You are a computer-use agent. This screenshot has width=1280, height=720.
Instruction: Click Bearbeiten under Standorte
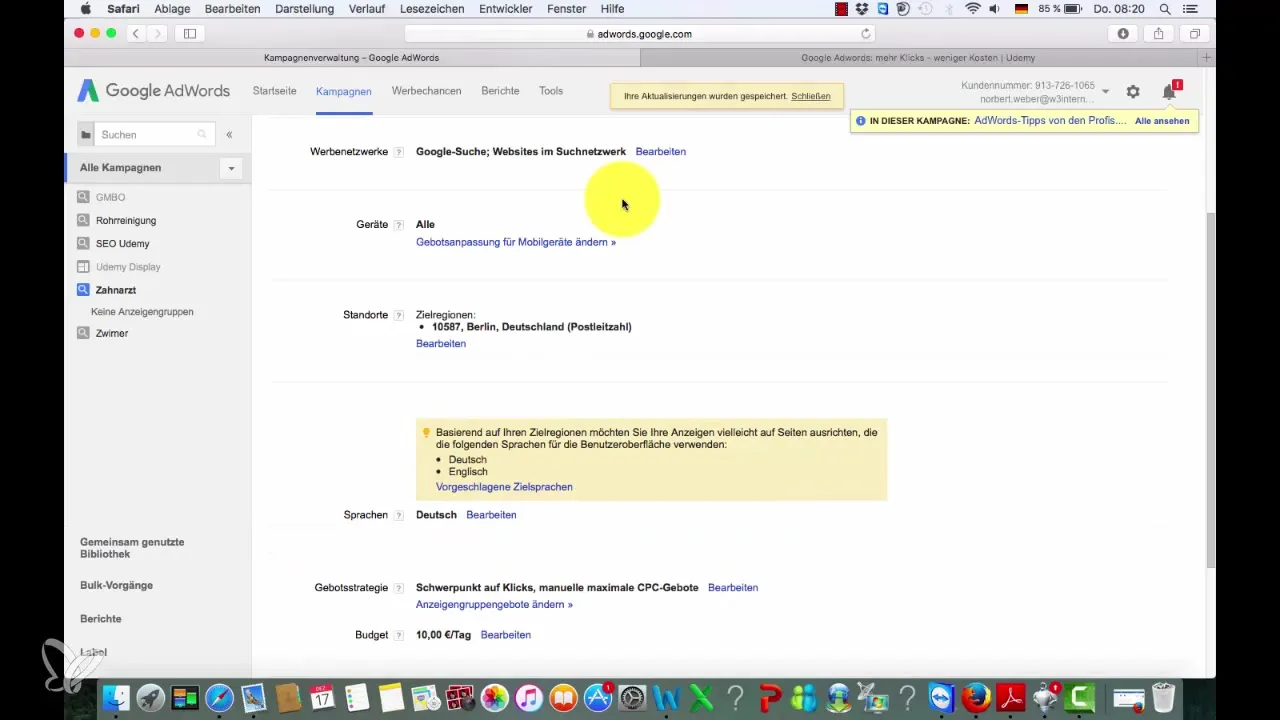441,343
